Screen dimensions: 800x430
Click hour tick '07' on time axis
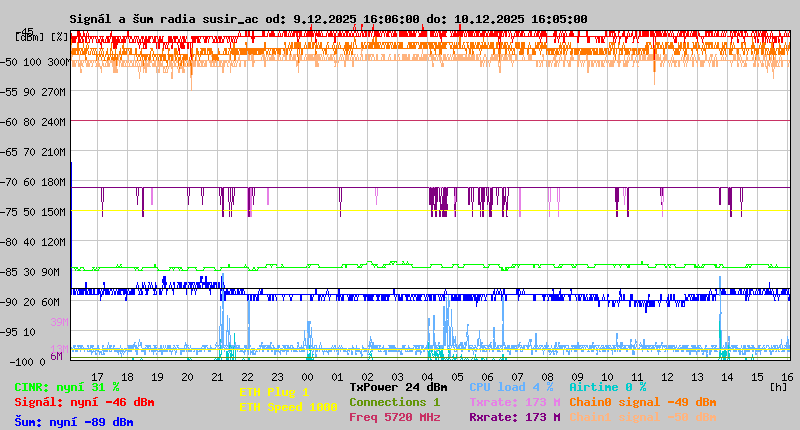click(517, 377)
